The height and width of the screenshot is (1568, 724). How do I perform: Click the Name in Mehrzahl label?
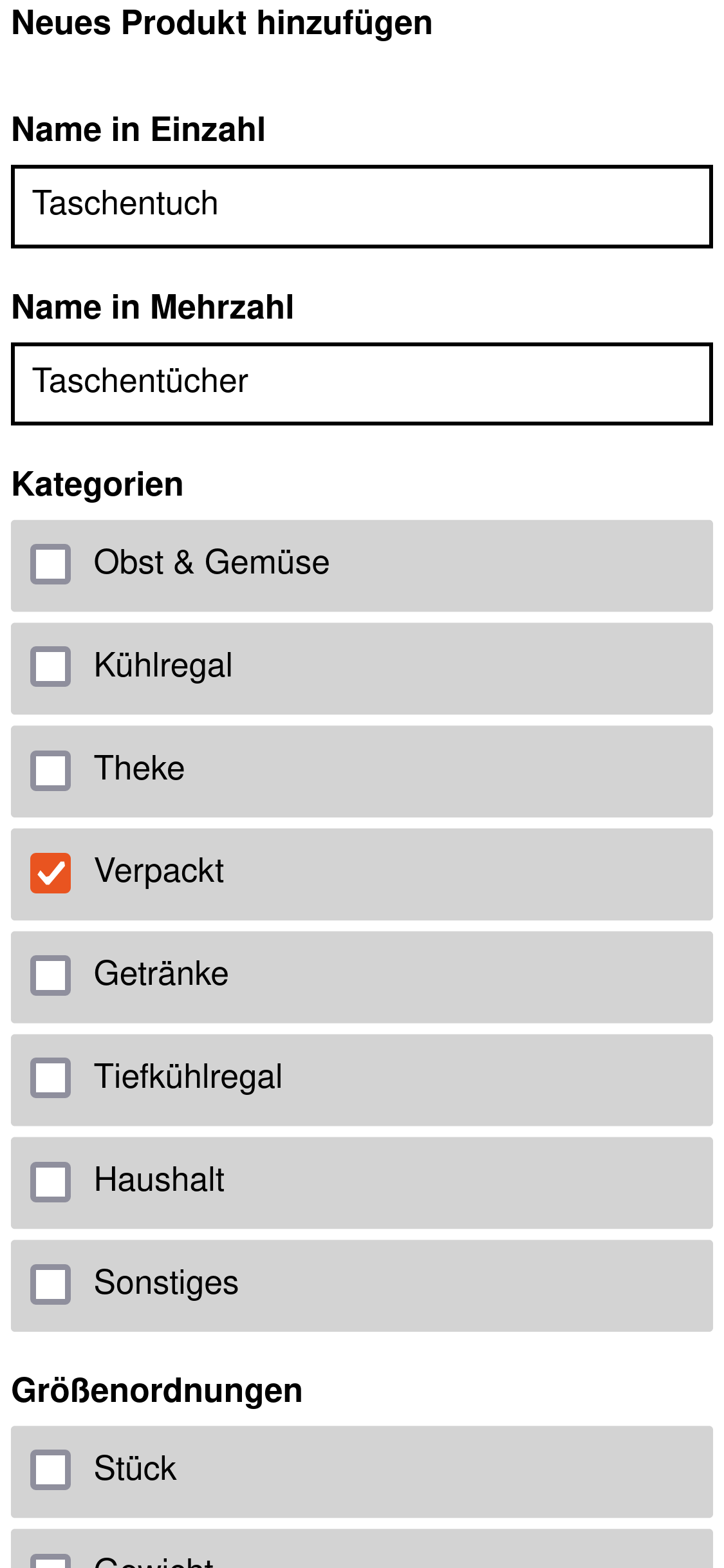tap(153, 307)
